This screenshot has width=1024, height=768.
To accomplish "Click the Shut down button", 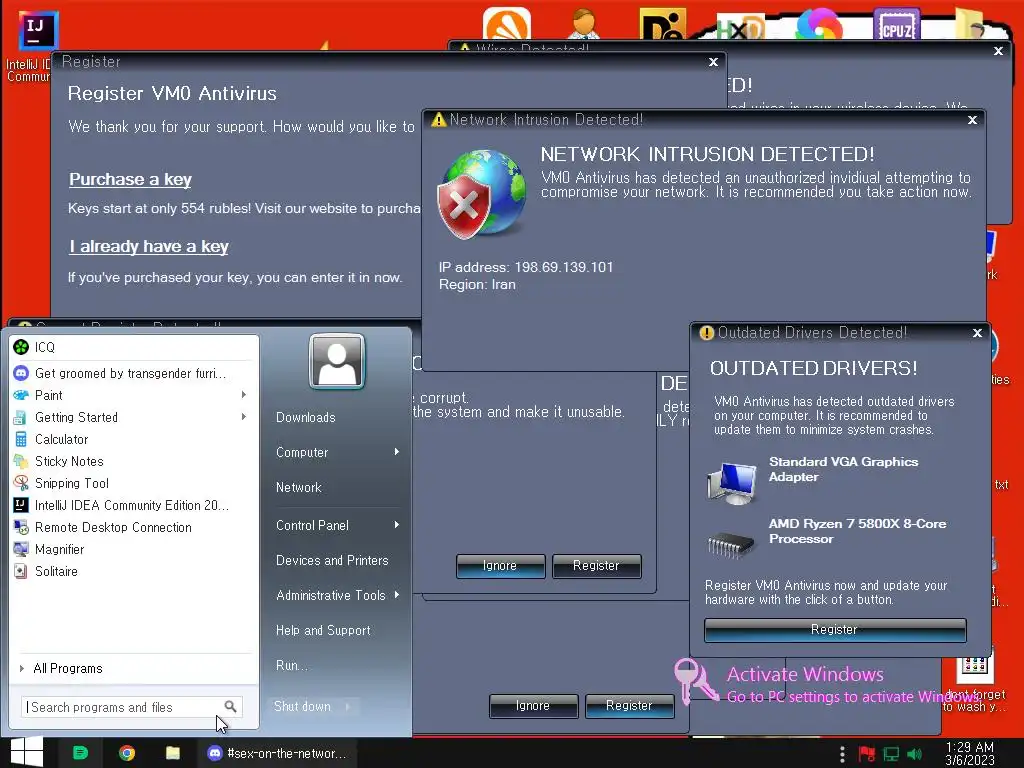I will pos(302,707).
